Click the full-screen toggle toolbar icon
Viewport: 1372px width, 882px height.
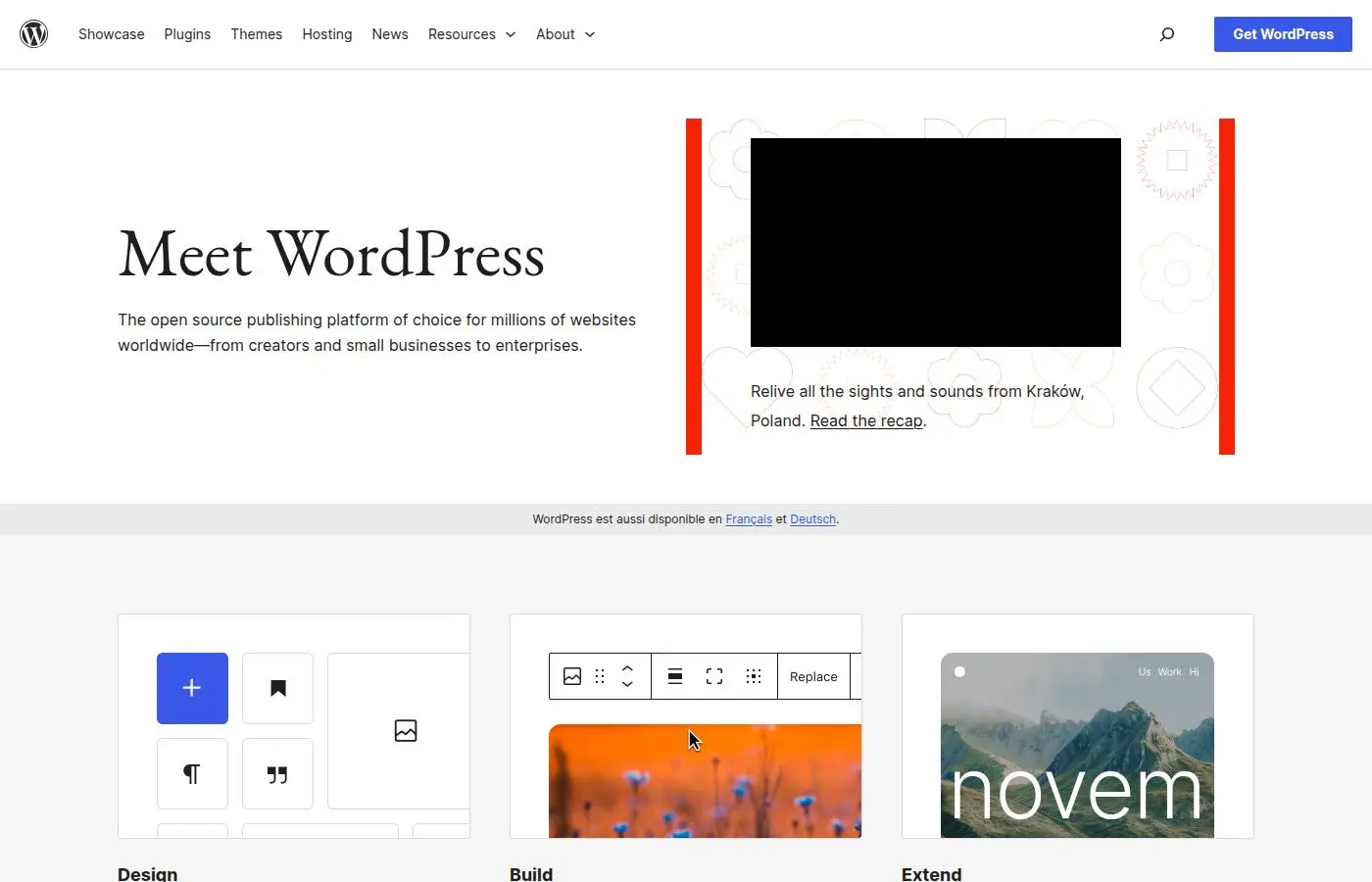pyautogui.click(x=714, y=676)
